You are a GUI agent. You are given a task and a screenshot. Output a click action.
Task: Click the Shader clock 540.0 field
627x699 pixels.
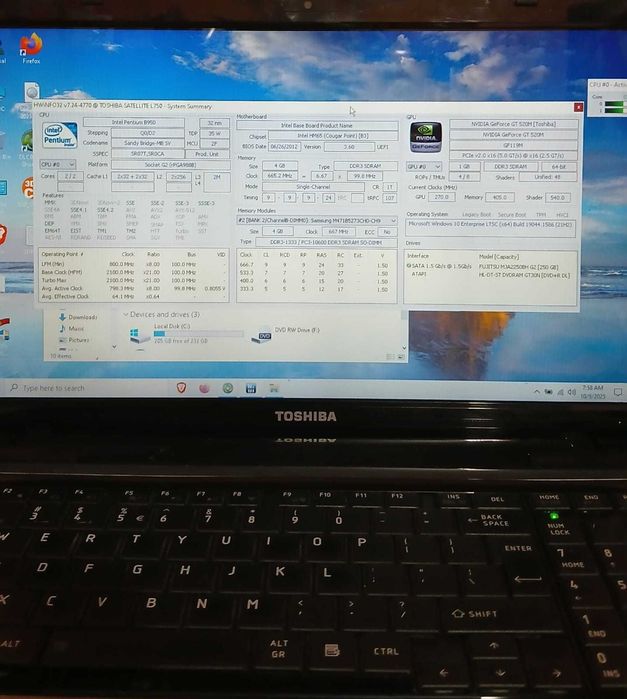[557, 197]
